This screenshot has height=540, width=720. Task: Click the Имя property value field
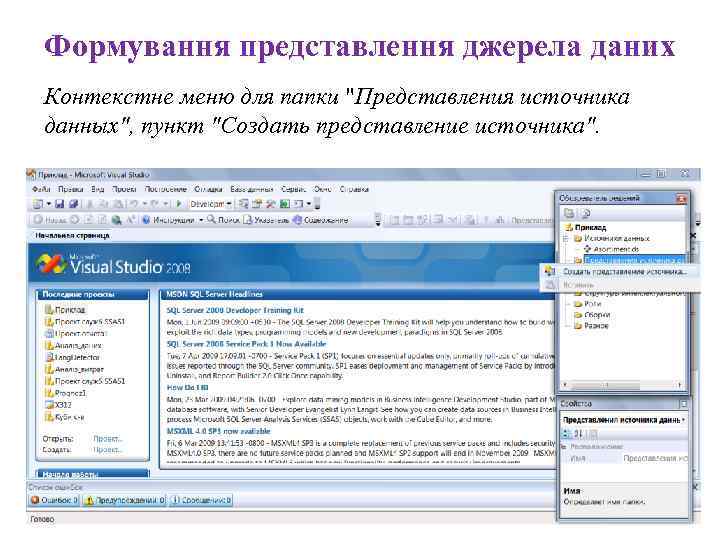(x=654, y=458)
